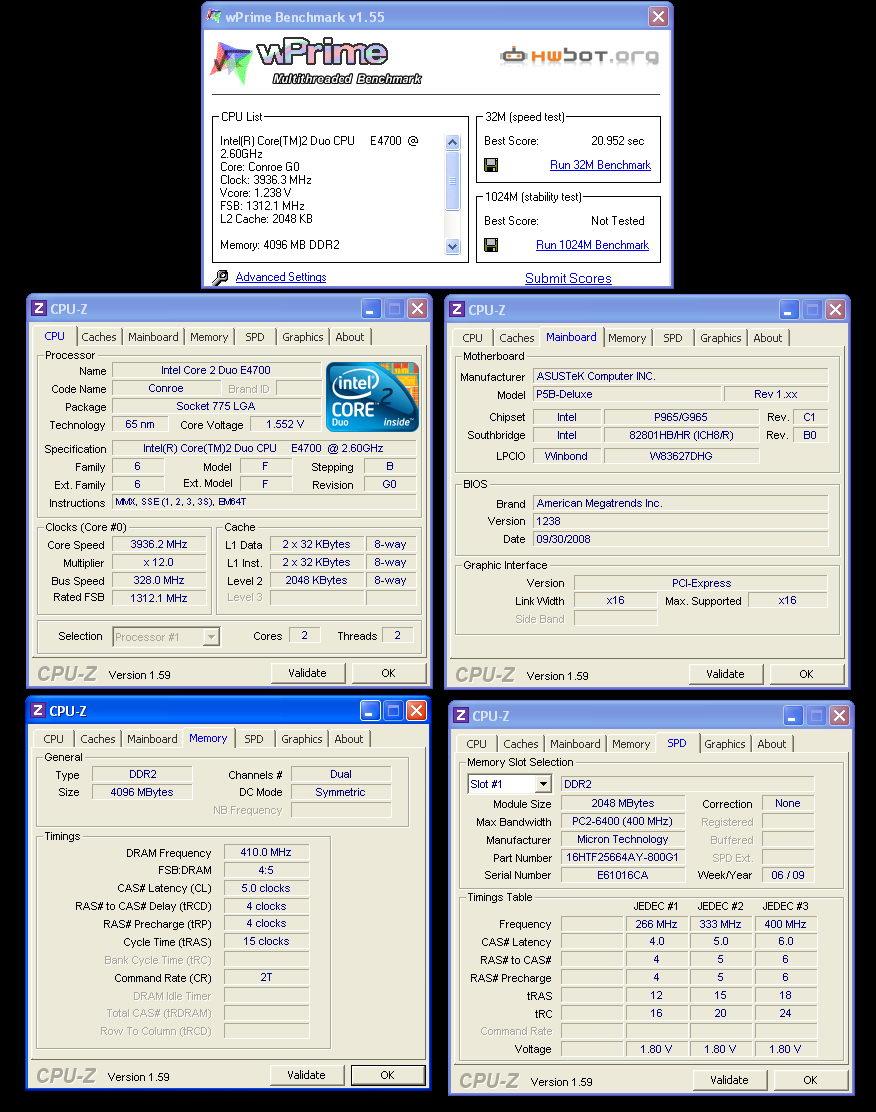Click the Command Rate 2T value
876x1112 pixels.
266,977
